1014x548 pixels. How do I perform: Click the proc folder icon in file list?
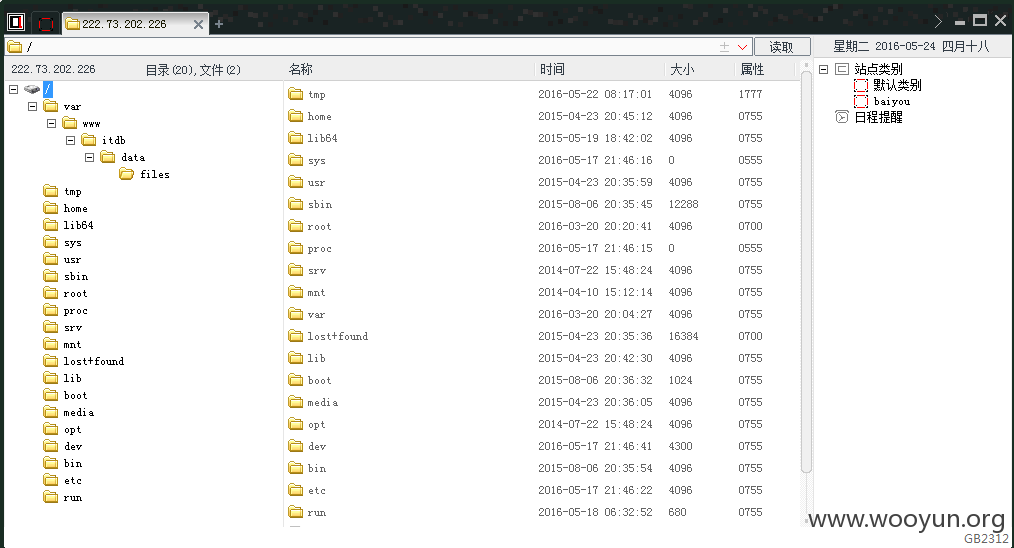coord(296,248)
